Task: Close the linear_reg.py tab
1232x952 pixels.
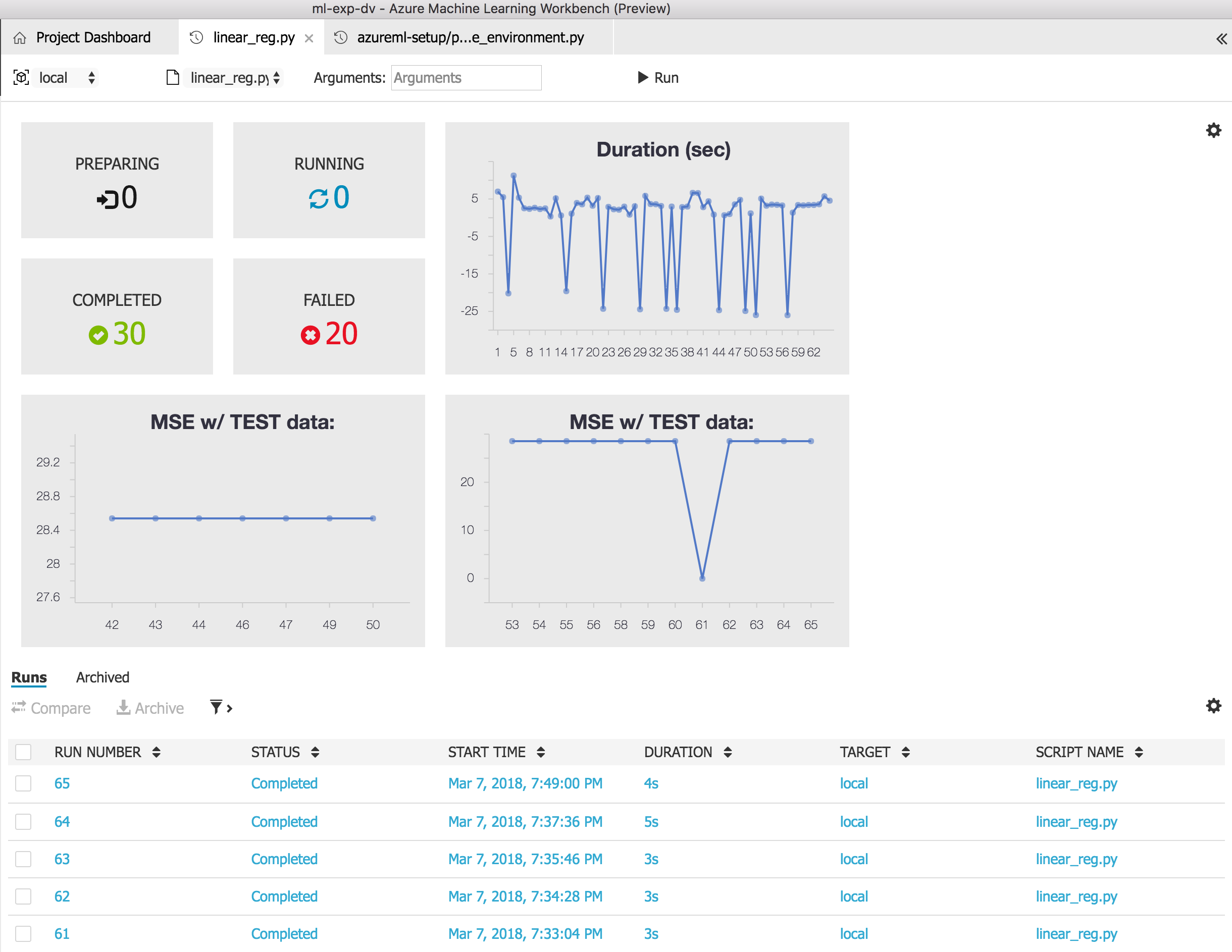Action: pyautogui.click(x=309, y=38)
